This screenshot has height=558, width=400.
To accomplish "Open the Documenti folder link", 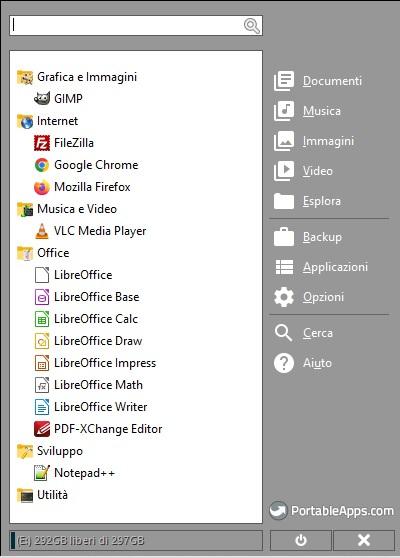I will 318,81.
